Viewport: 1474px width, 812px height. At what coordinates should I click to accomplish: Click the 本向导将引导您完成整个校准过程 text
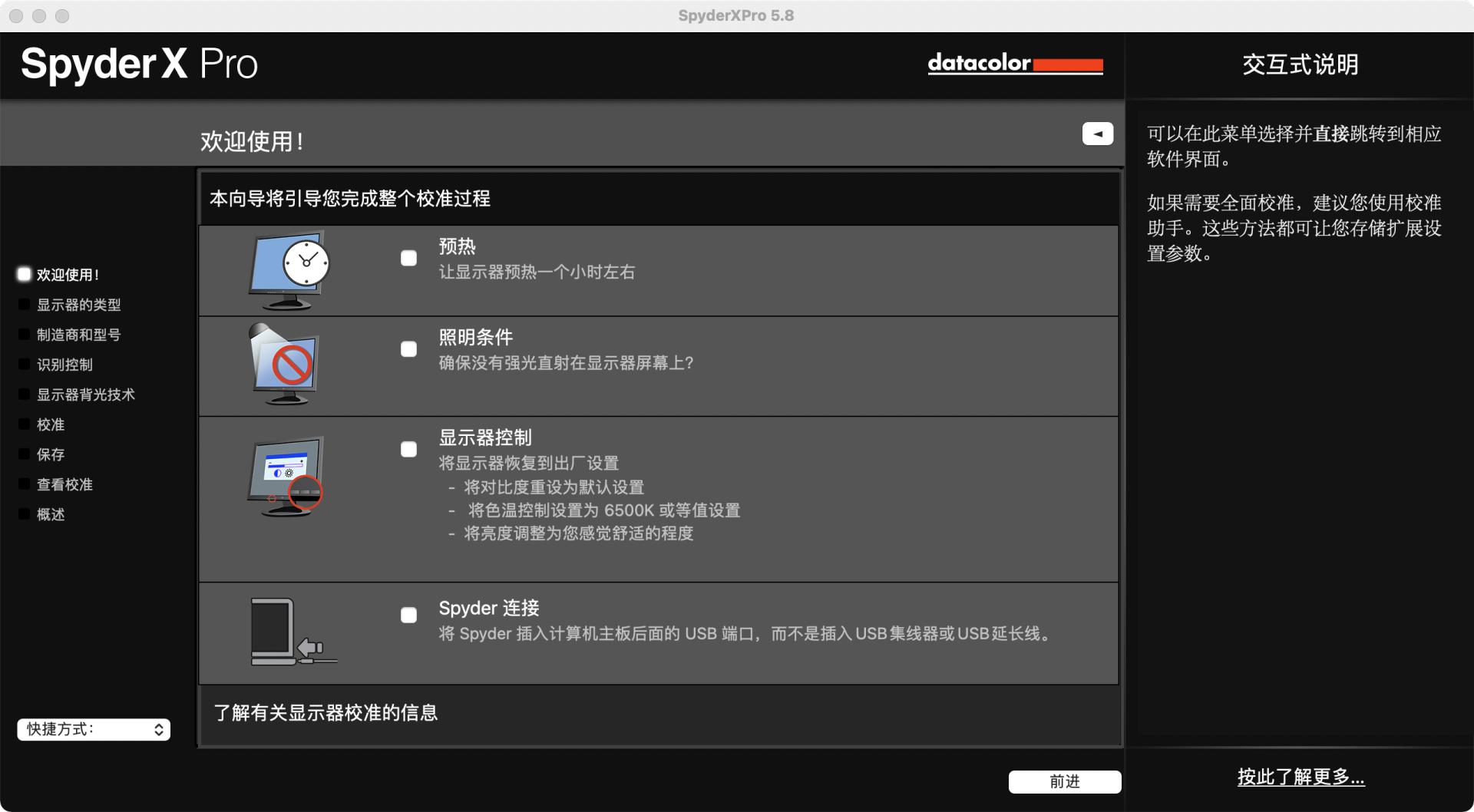[x=350, y=199]
